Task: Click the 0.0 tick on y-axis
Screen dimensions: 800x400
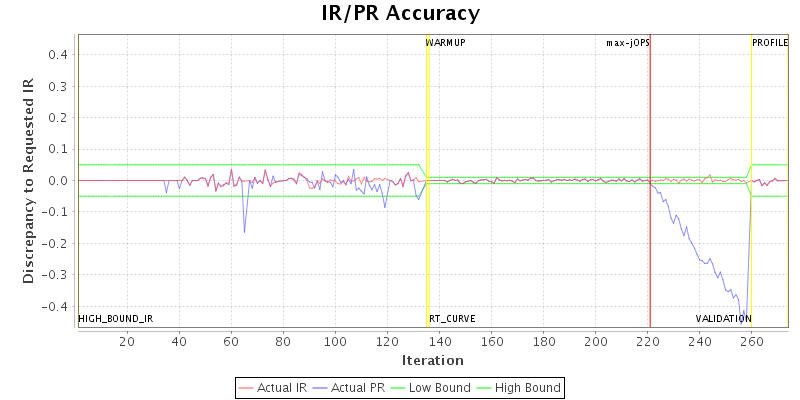Action: click(58, 181)
